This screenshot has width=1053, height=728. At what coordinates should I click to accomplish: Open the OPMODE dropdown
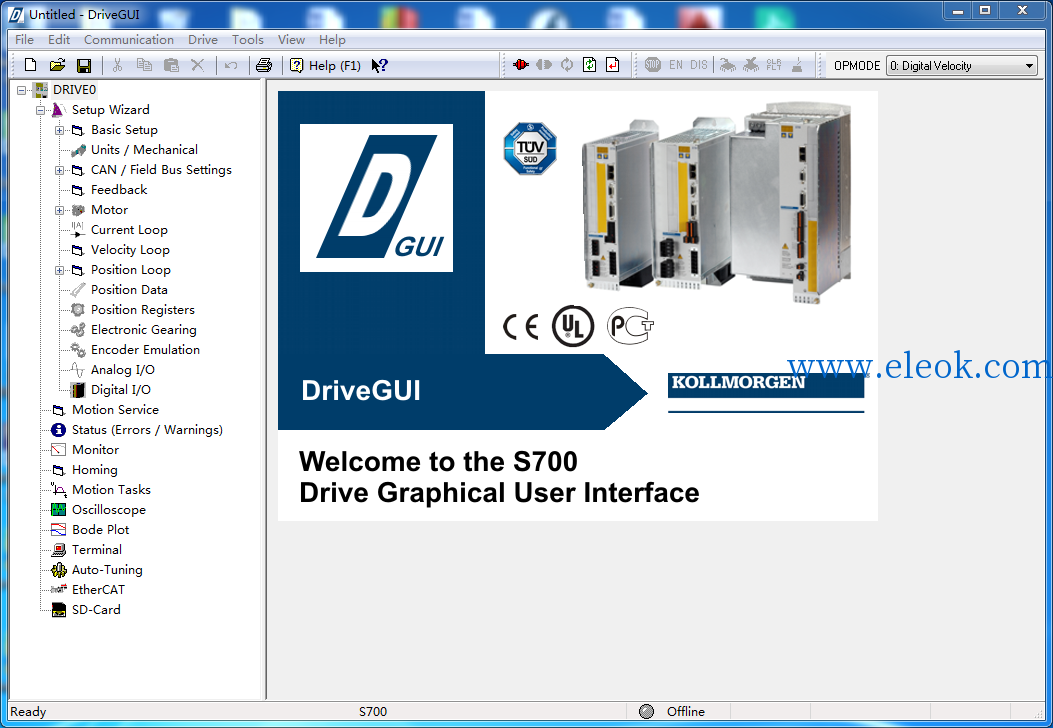962,66
